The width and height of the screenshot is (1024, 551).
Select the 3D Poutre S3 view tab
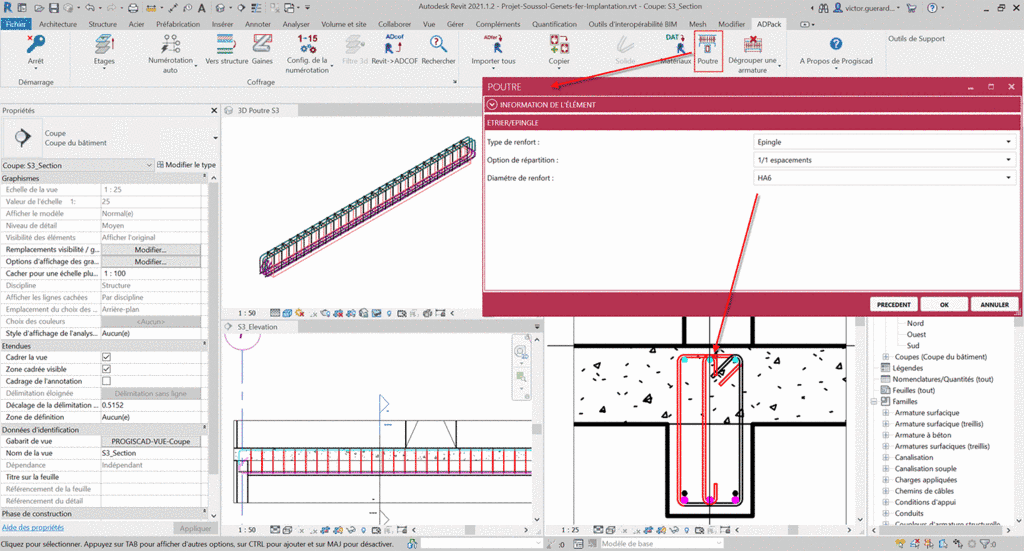click(x=258, y=110)
